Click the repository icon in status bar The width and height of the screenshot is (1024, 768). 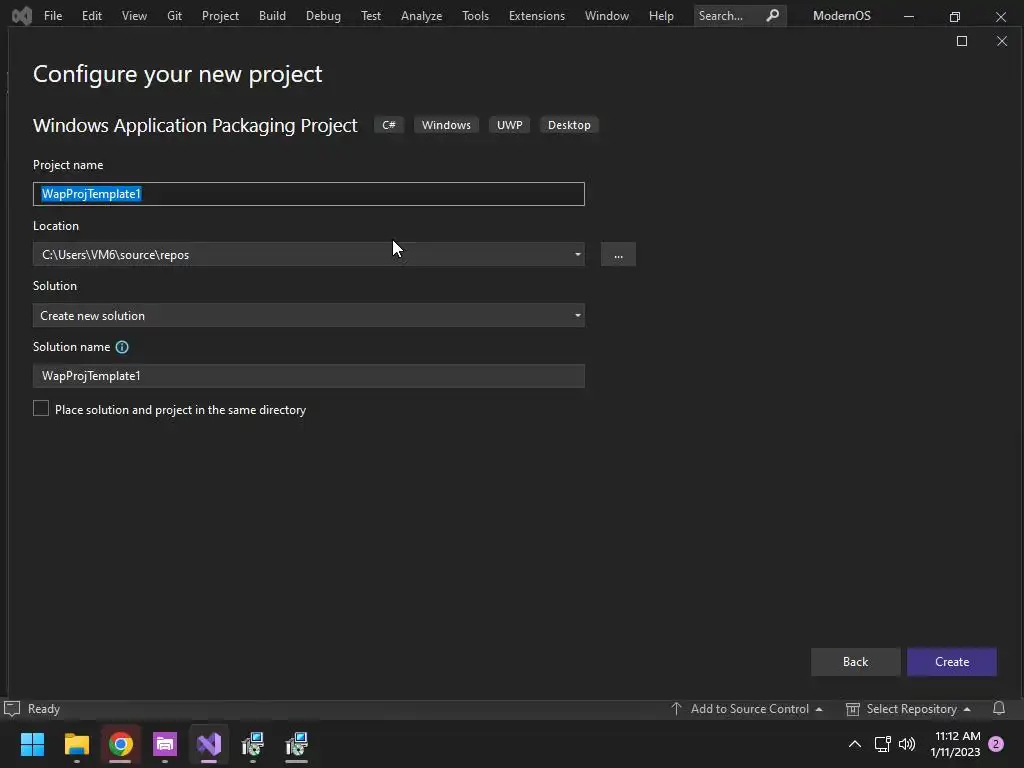[x=852, y=709]
